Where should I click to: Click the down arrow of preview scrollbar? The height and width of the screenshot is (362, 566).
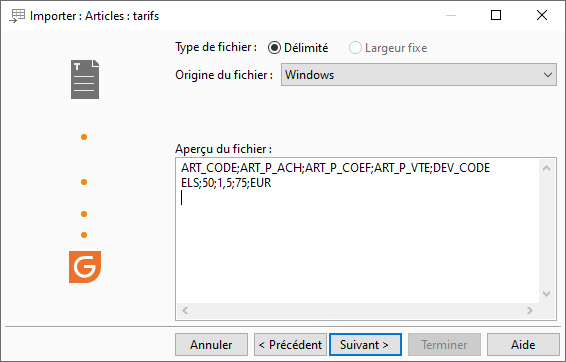click(x=547, y=294)
